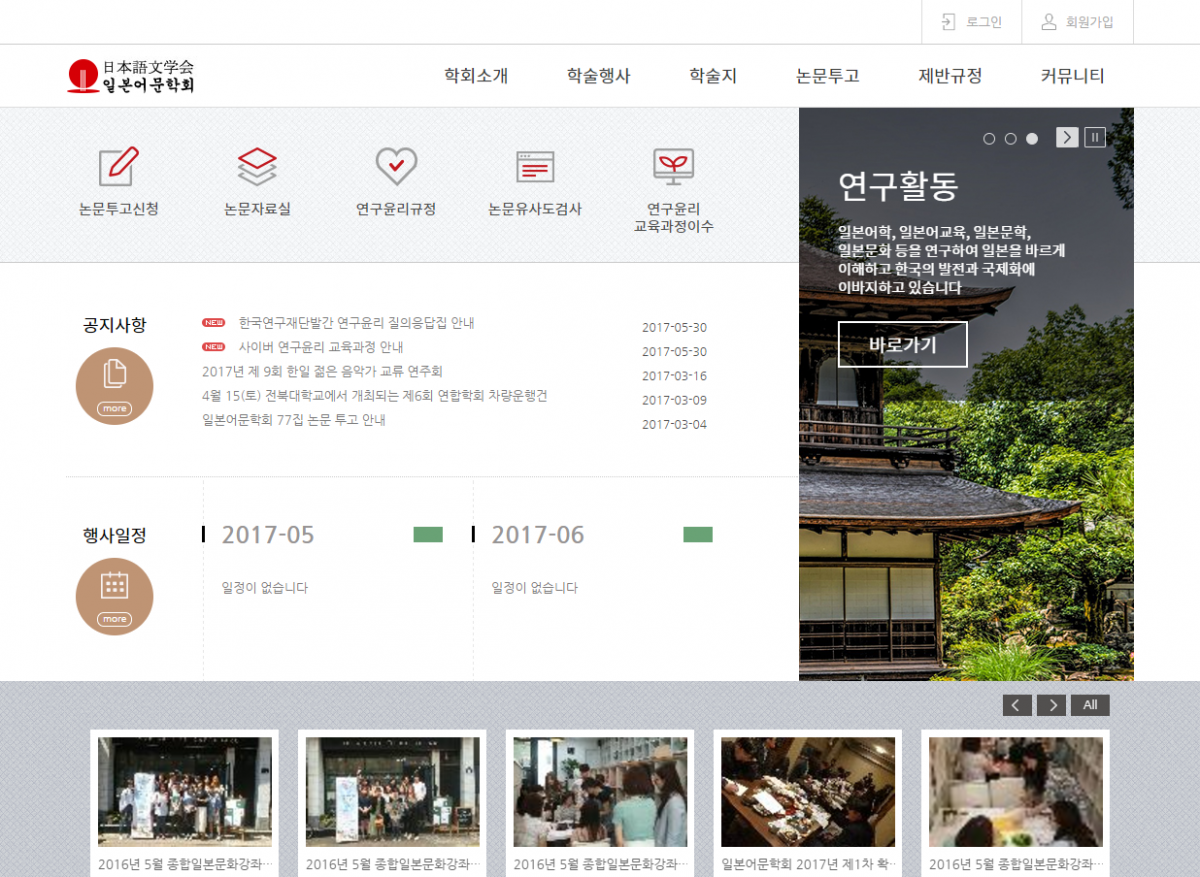
Task: Open the 논문유사도검사 window icon
Action: [535, 166]
